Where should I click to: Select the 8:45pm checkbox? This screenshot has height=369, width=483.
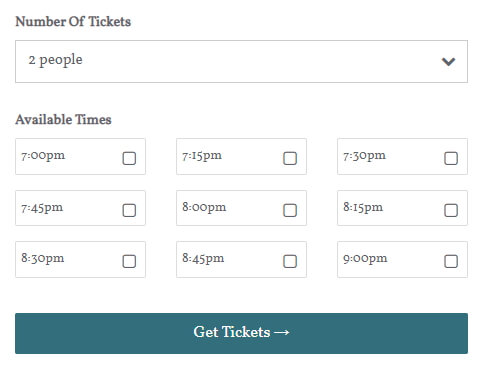click(x=290, y=261)
